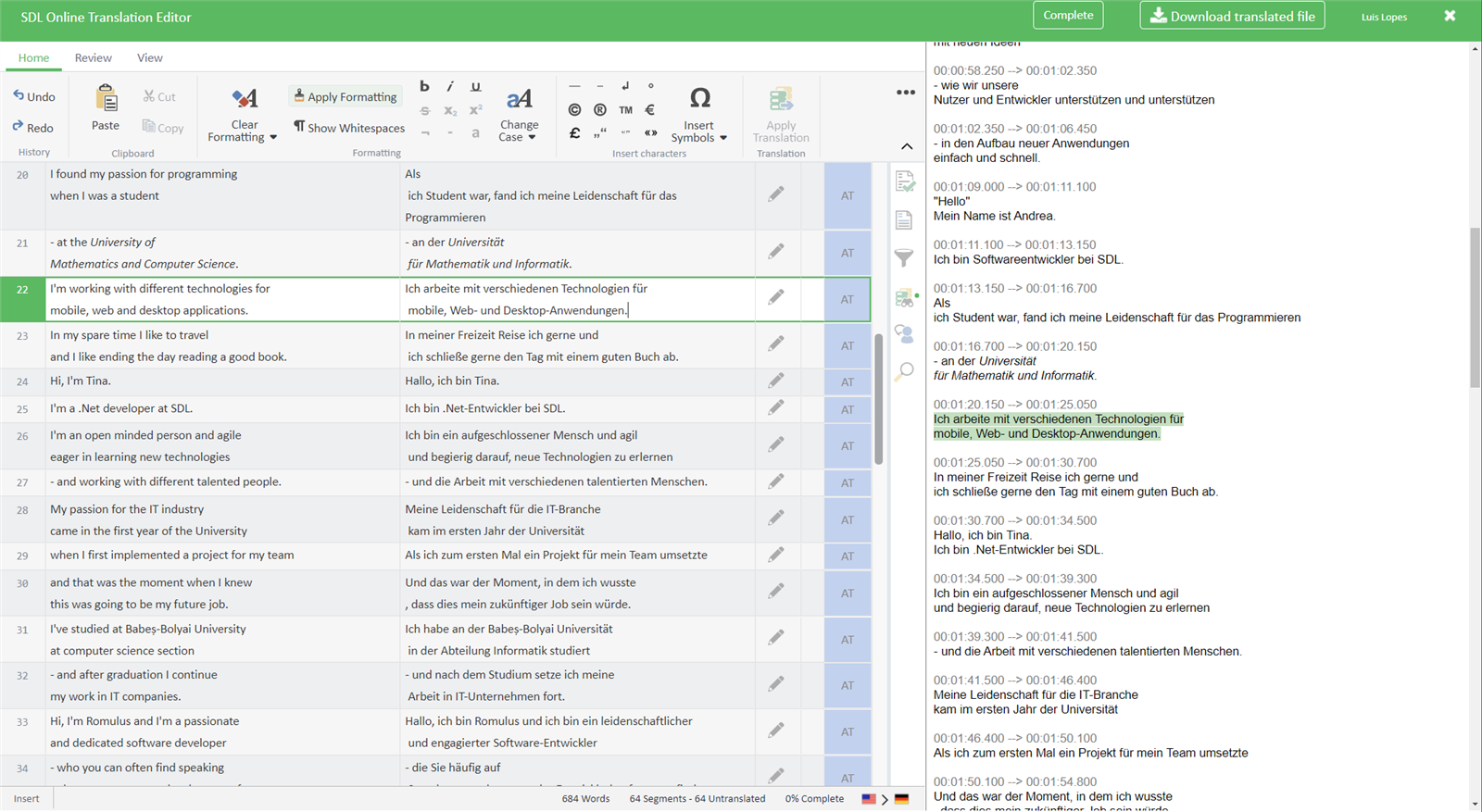Screen dimensions: 1482x812
Task: Insert the pound sterling sign
Action: point(574,132)
